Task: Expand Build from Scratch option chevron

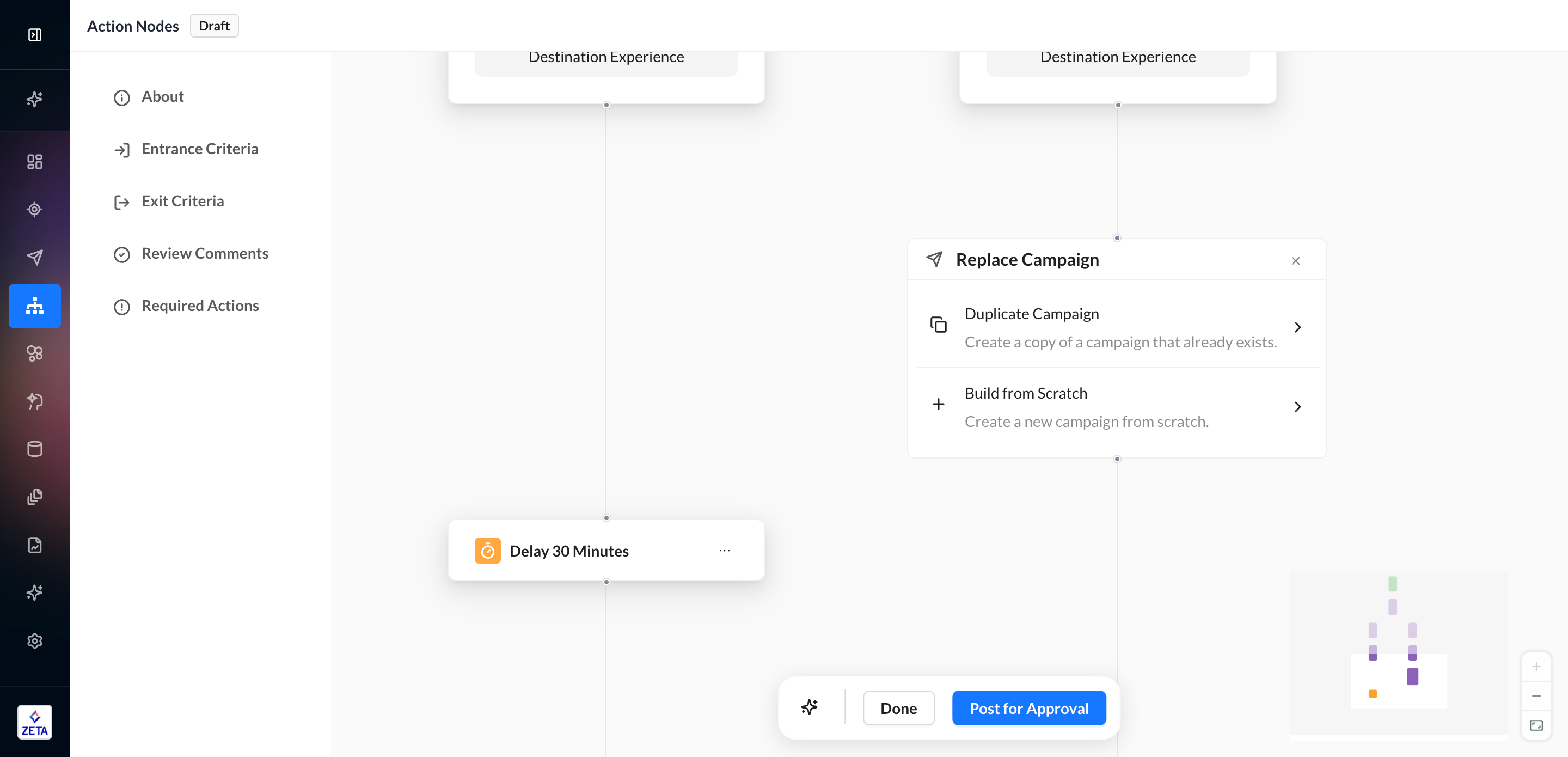Action: (1297, 406)
